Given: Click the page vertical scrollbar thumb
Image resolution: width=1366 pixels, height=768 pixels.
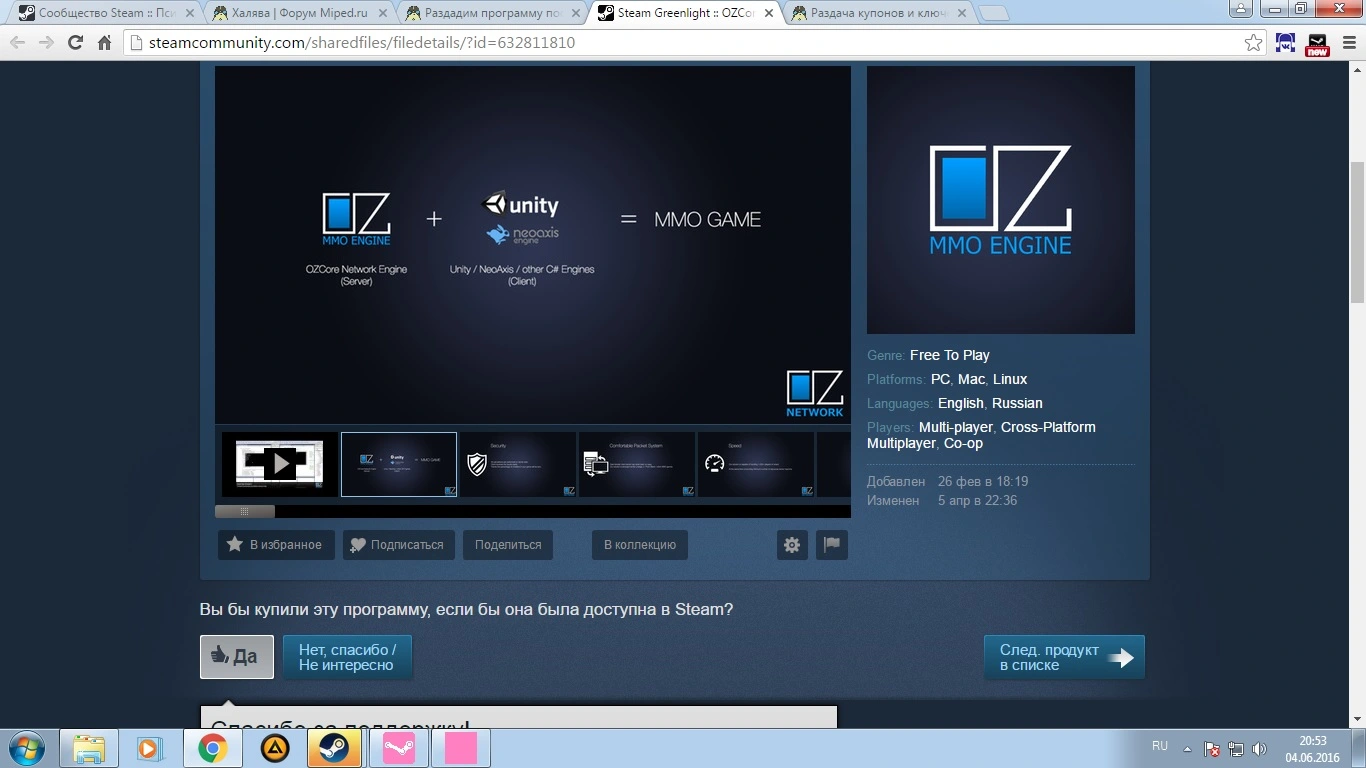Looking at the screenshot, I should [1357, 230].
